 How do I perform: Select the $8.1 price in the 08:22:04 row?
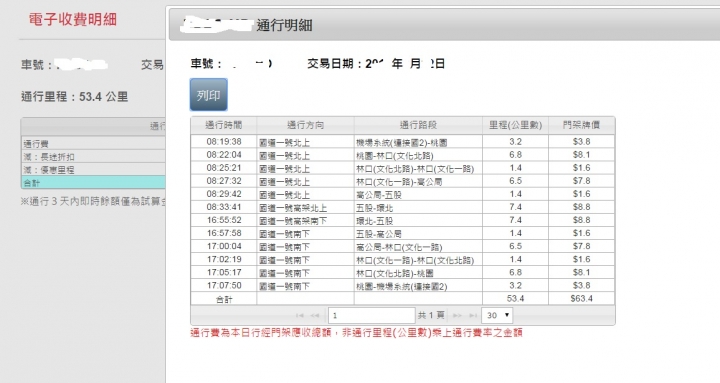click(x=581, y=155)
